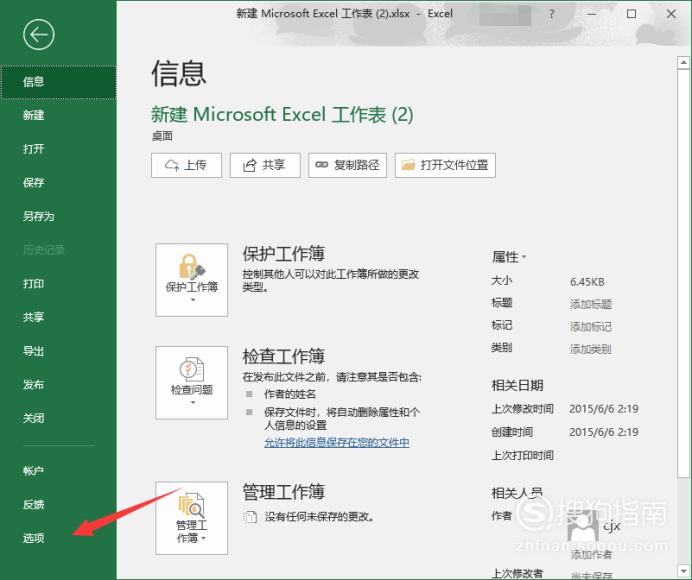This screenshot has height=580, width=692.
Task: Click the Add Tag (添加标记) field
Action: 590,327
